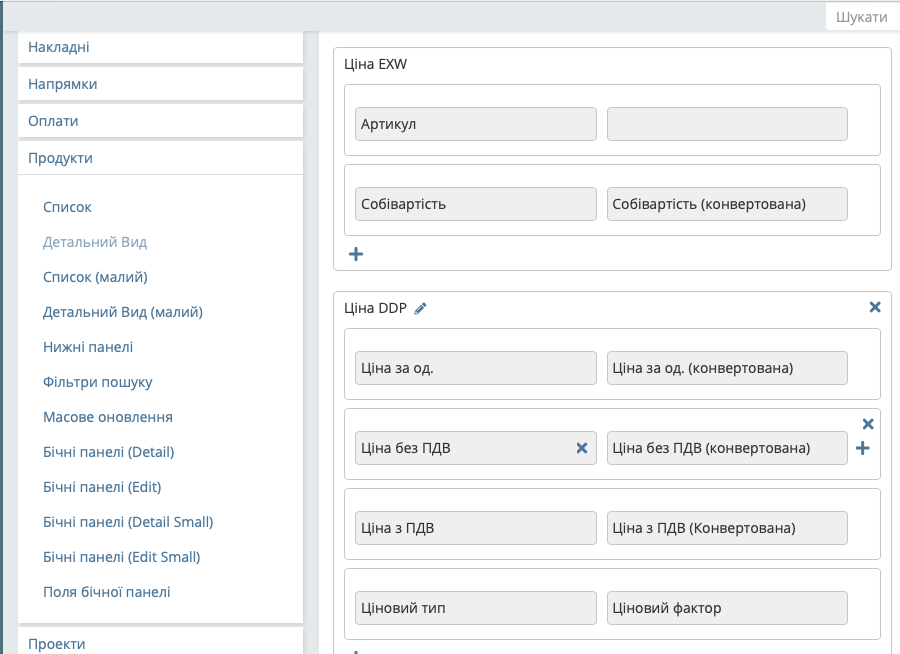Viewport: 900px width, 654px height.
Task: Delete the Ціна без ПДВ row
Action: 868,424
